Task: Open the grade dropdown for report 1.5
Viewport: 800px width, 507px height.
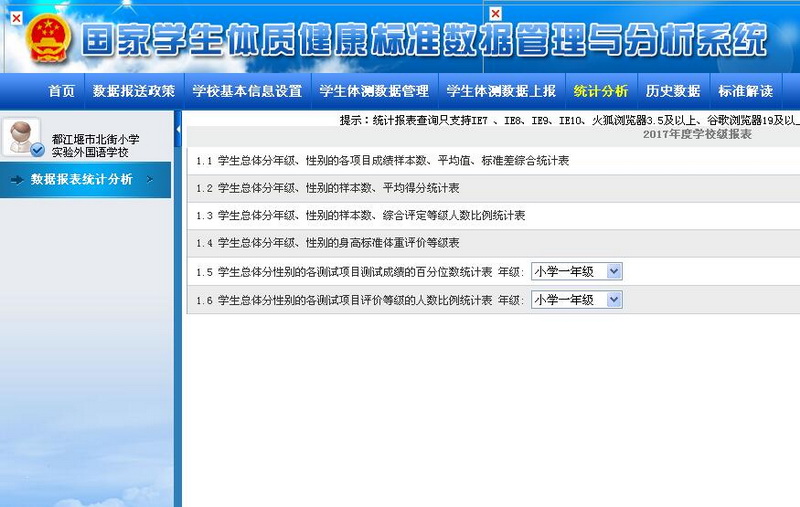Action: tap(577, 271)
